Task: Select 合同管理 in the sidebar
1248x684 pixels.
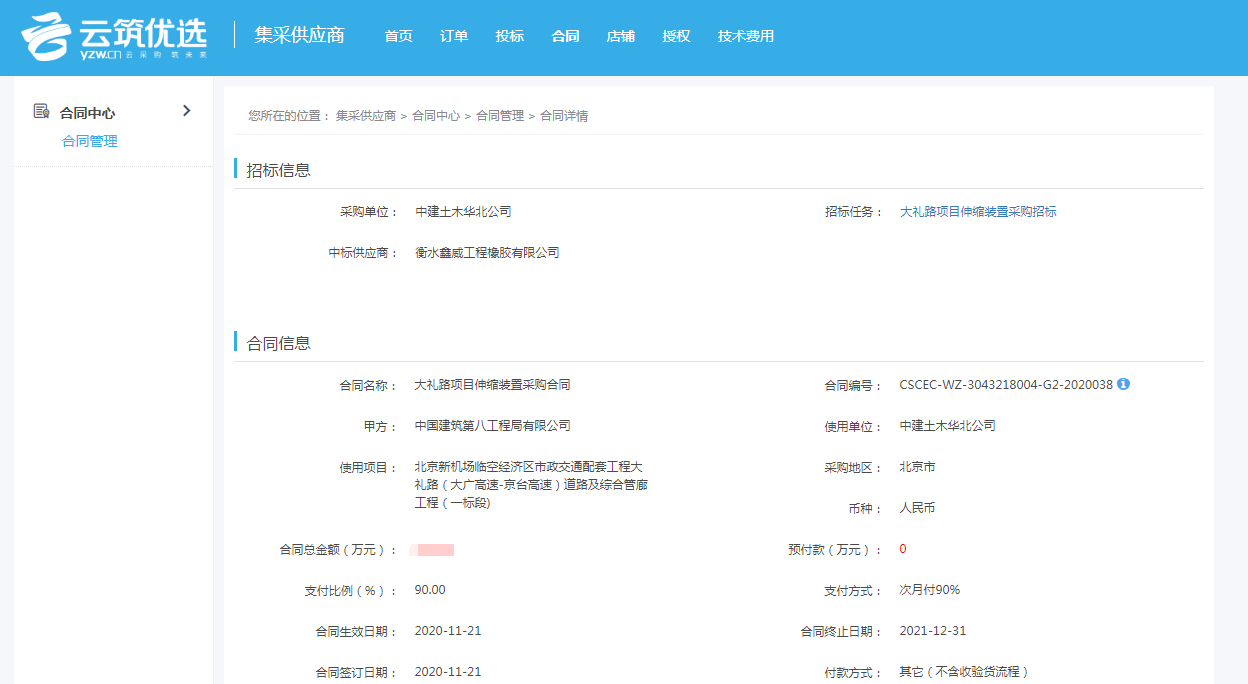Action: [x=88, y=141]
